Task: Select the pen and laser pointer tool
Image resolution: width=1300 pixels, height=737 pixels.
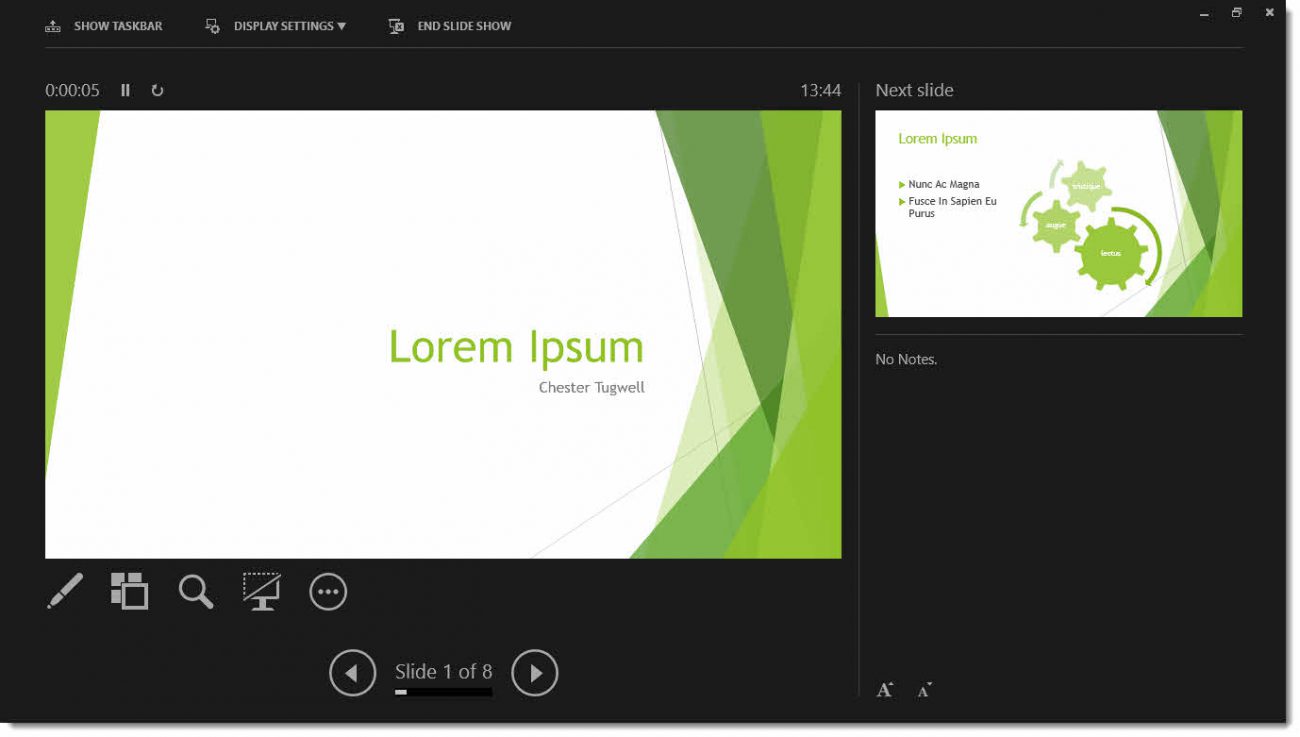Action: (x=64, y=591)
